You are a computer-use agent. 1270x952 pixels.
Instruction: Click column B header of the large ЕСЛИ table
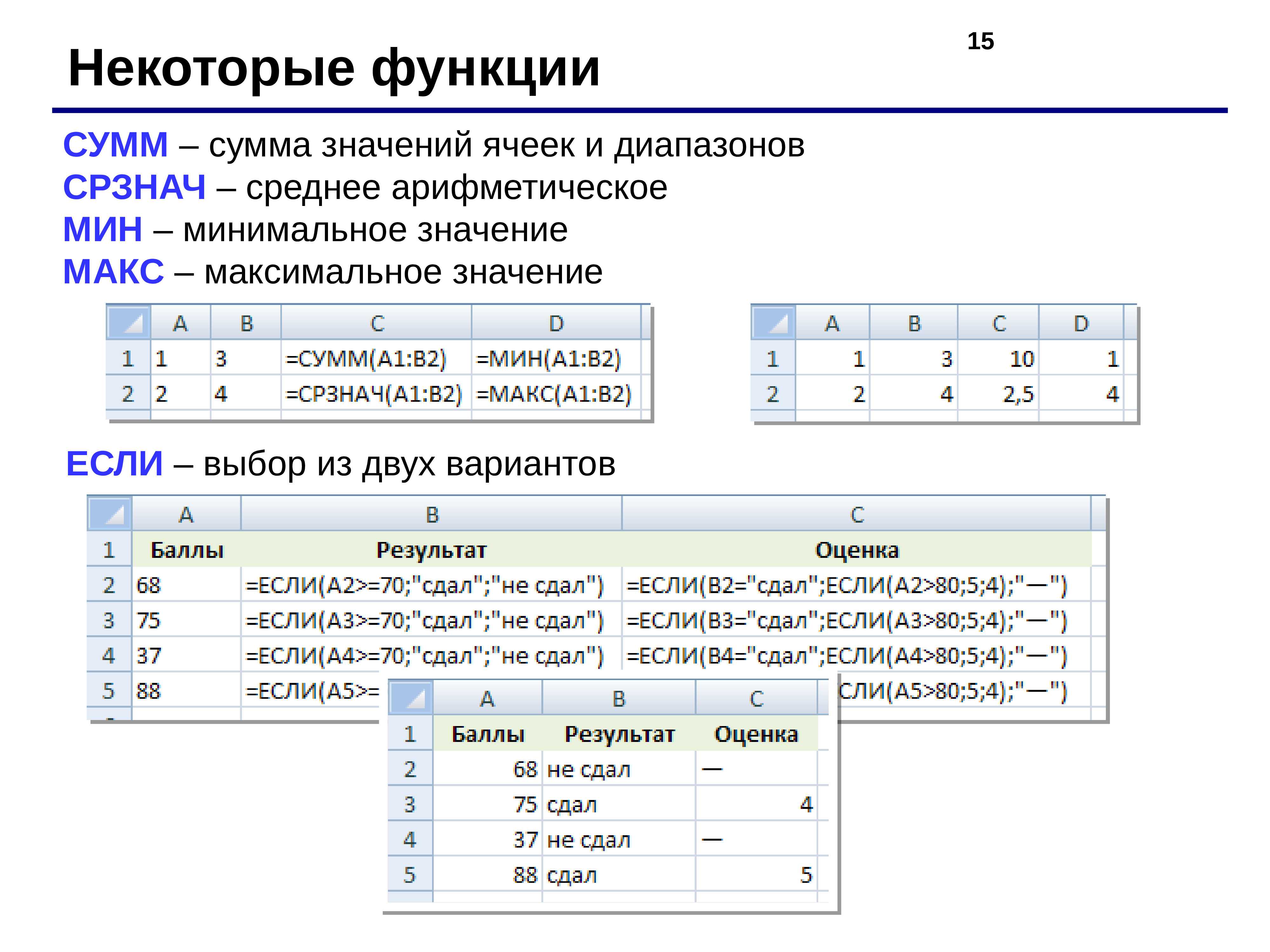(x=431, y=514)
